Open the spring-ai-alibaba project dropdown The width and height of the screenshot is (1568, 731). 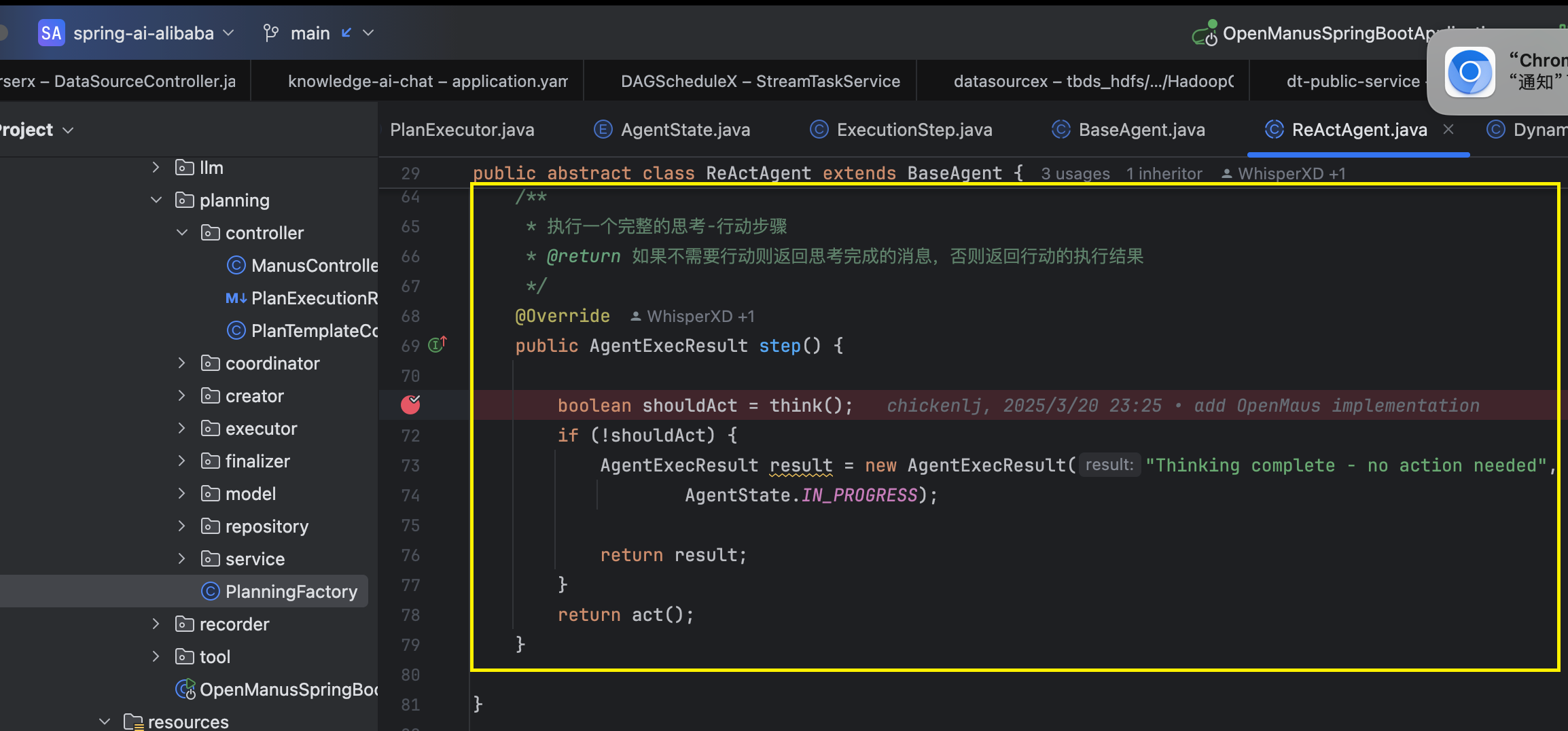[x=153, y=33]
